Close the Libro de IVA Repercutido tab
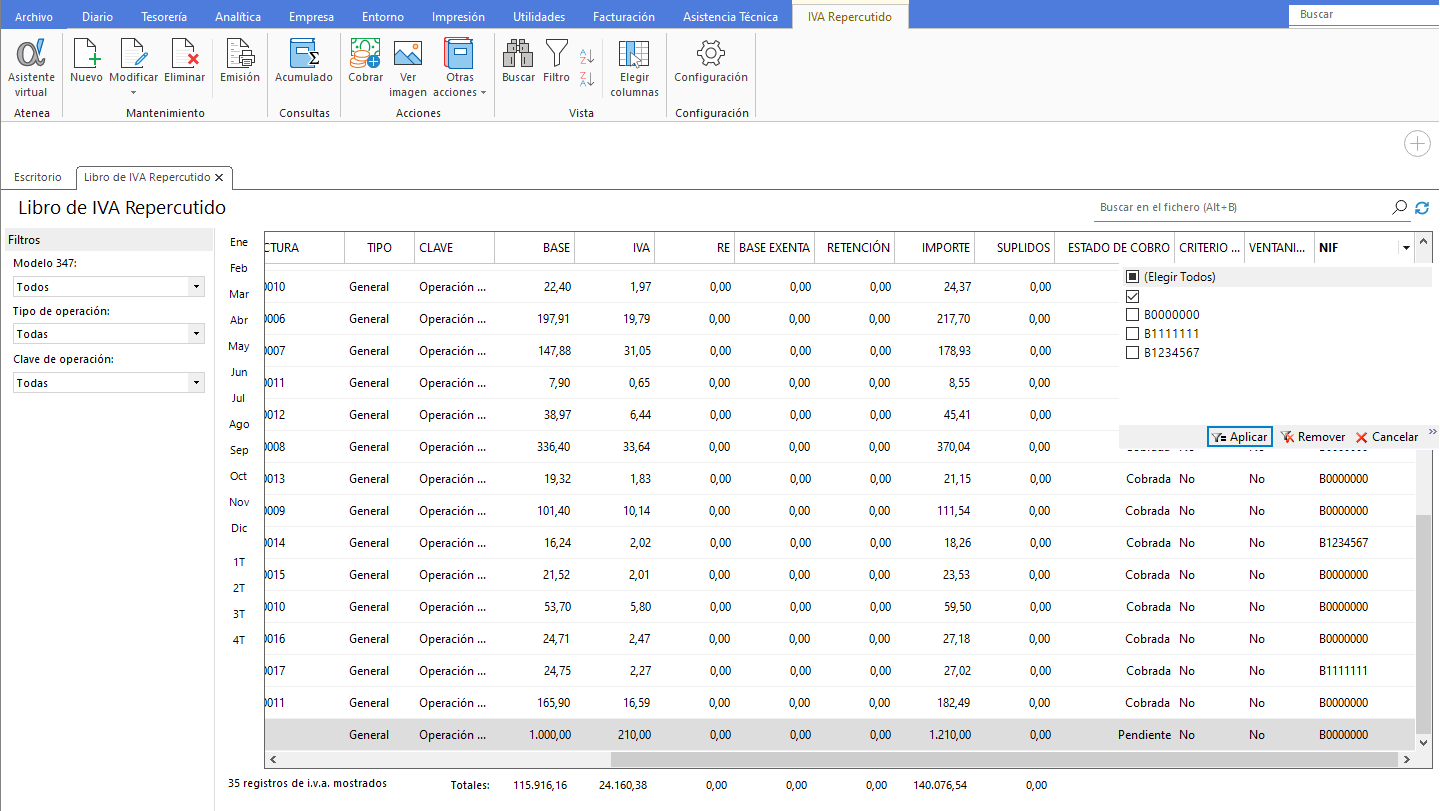 tap(219, 177)
